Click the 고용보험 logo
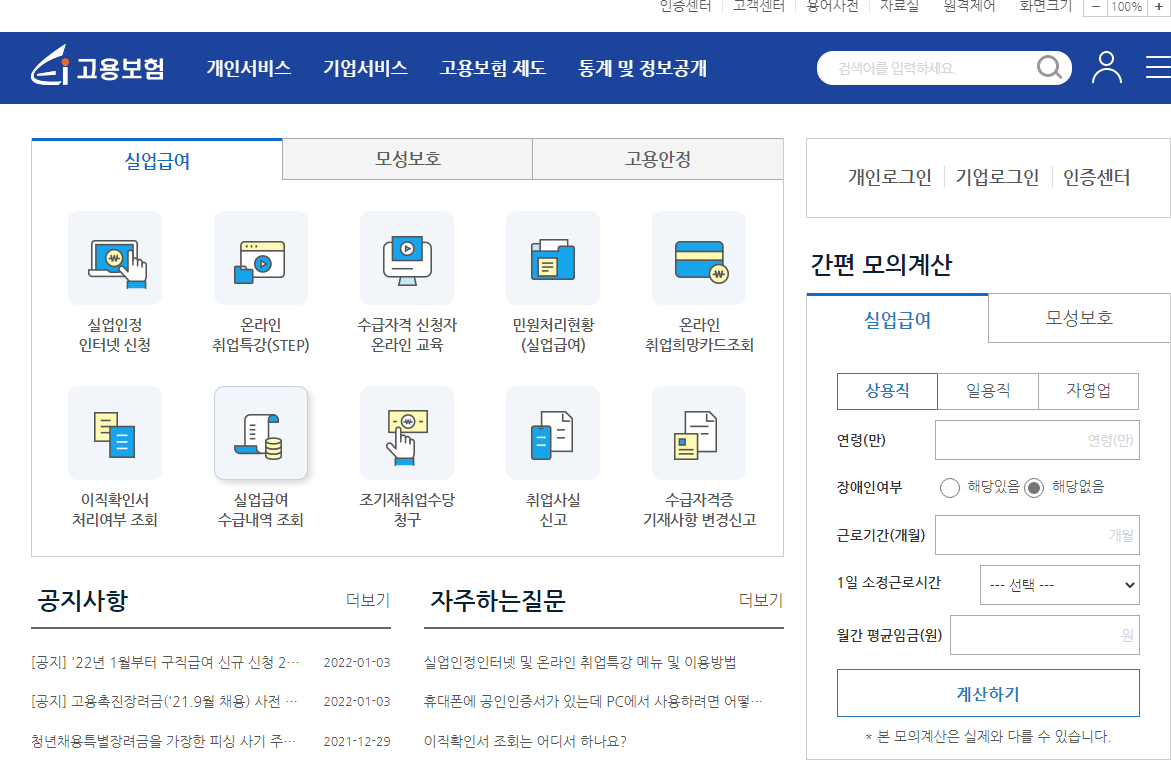The height and width of the screenshot is (774, 1171). click(x=97, y=66)
